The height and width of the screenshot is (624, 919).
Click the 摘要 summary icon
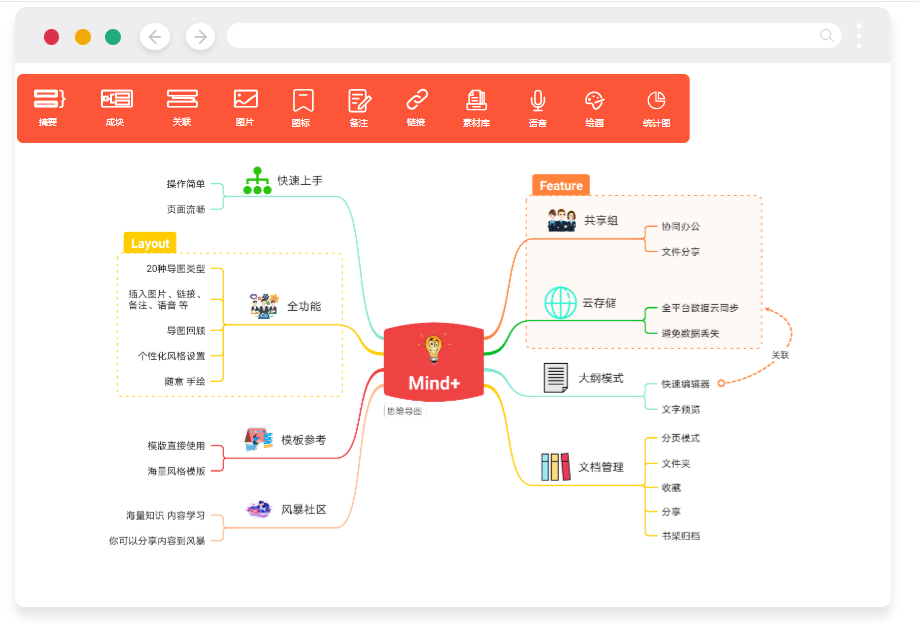(x=49, y=99)
